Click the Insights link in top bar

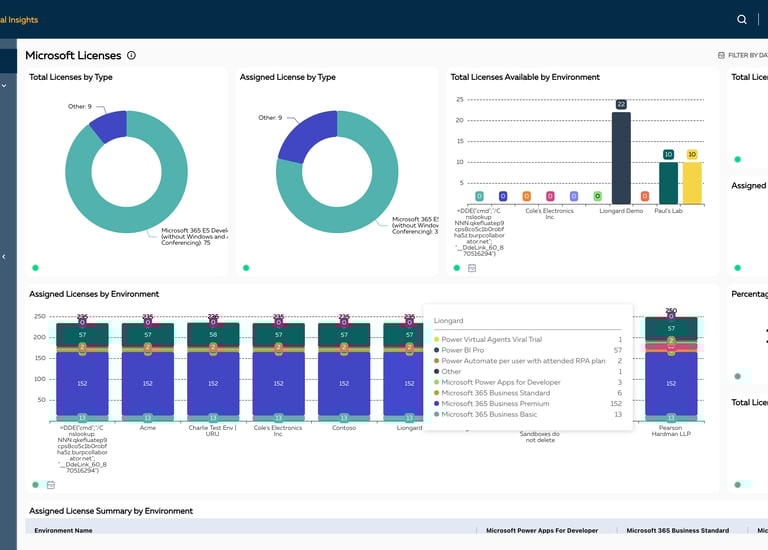tap(19, 20)
